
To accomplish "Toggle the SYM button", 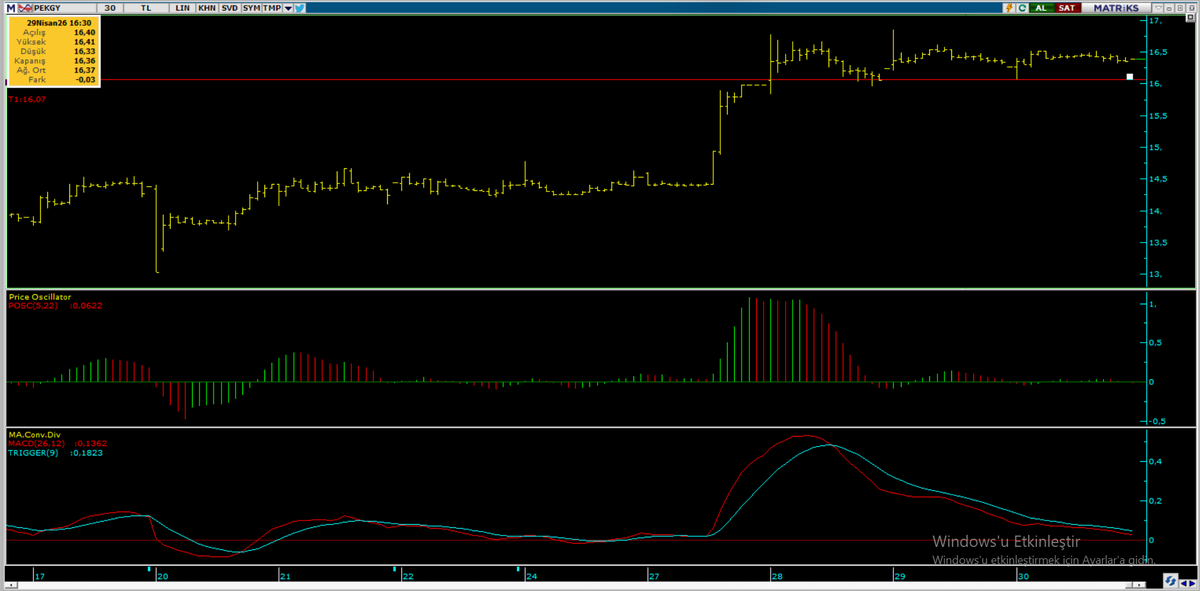I will point(251,8).
